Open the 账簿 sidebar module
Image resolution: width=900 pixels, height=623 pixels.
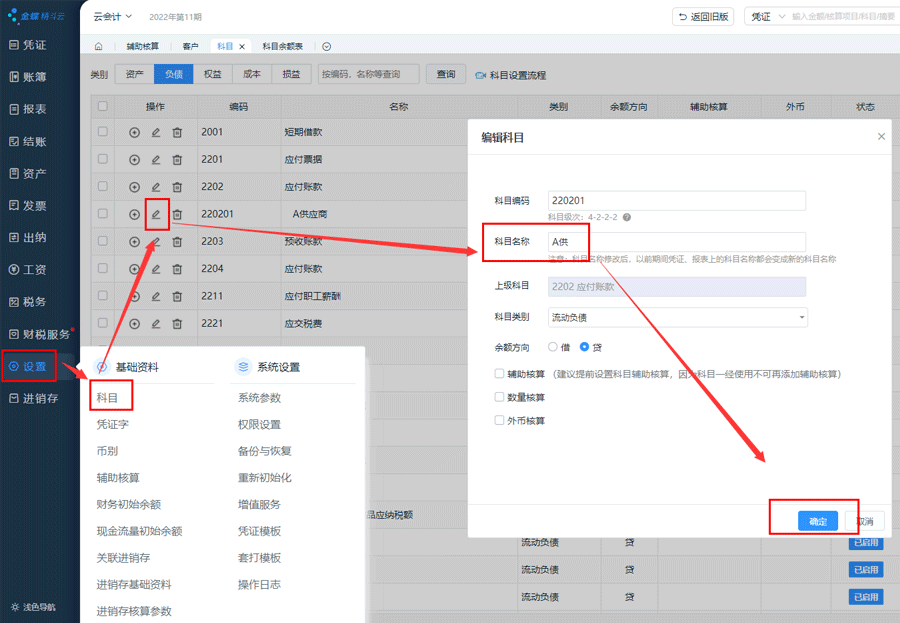[x=28, y=77]
